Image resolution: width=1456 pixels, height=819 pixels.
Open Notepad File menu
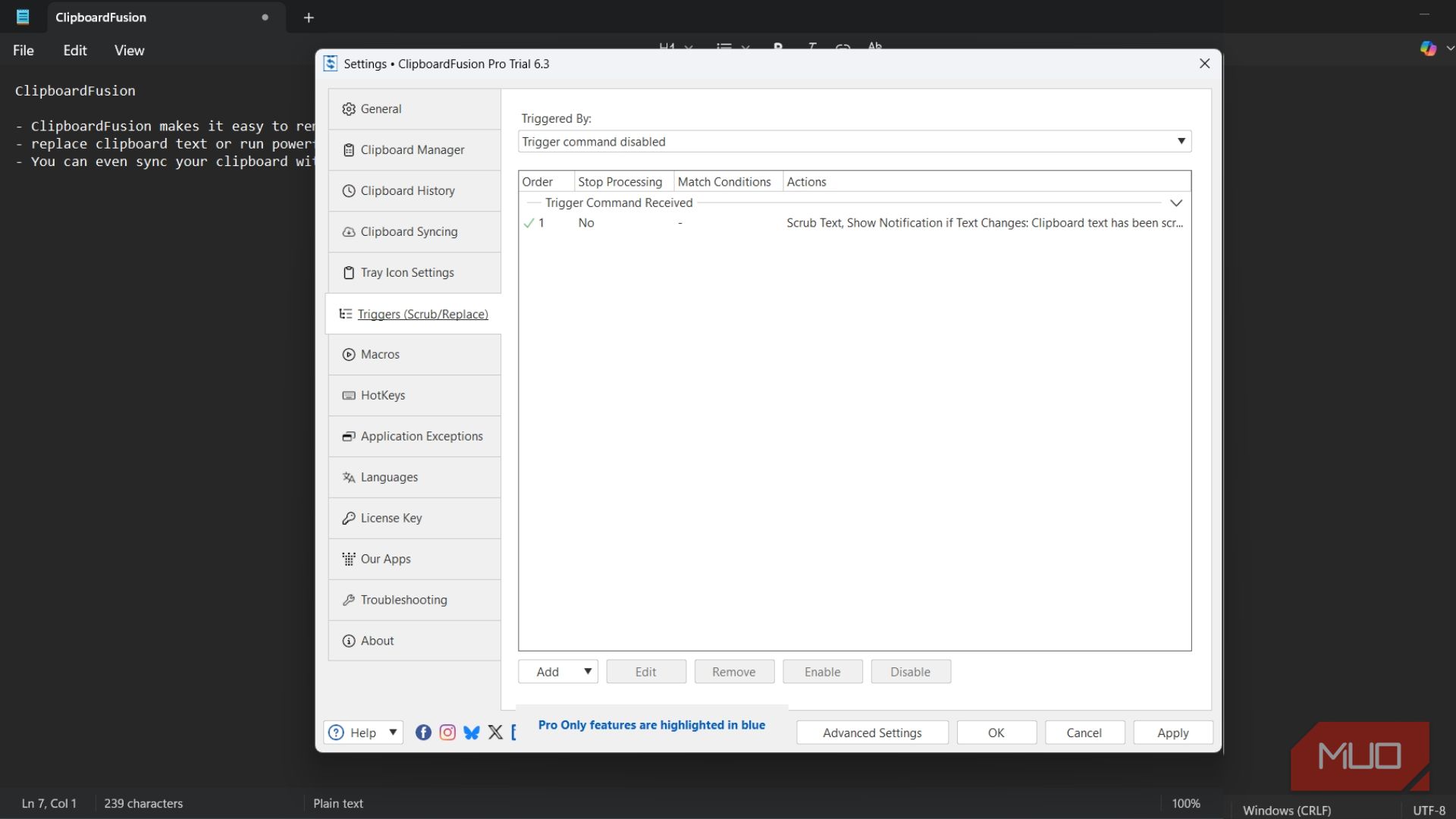point(24,51)
